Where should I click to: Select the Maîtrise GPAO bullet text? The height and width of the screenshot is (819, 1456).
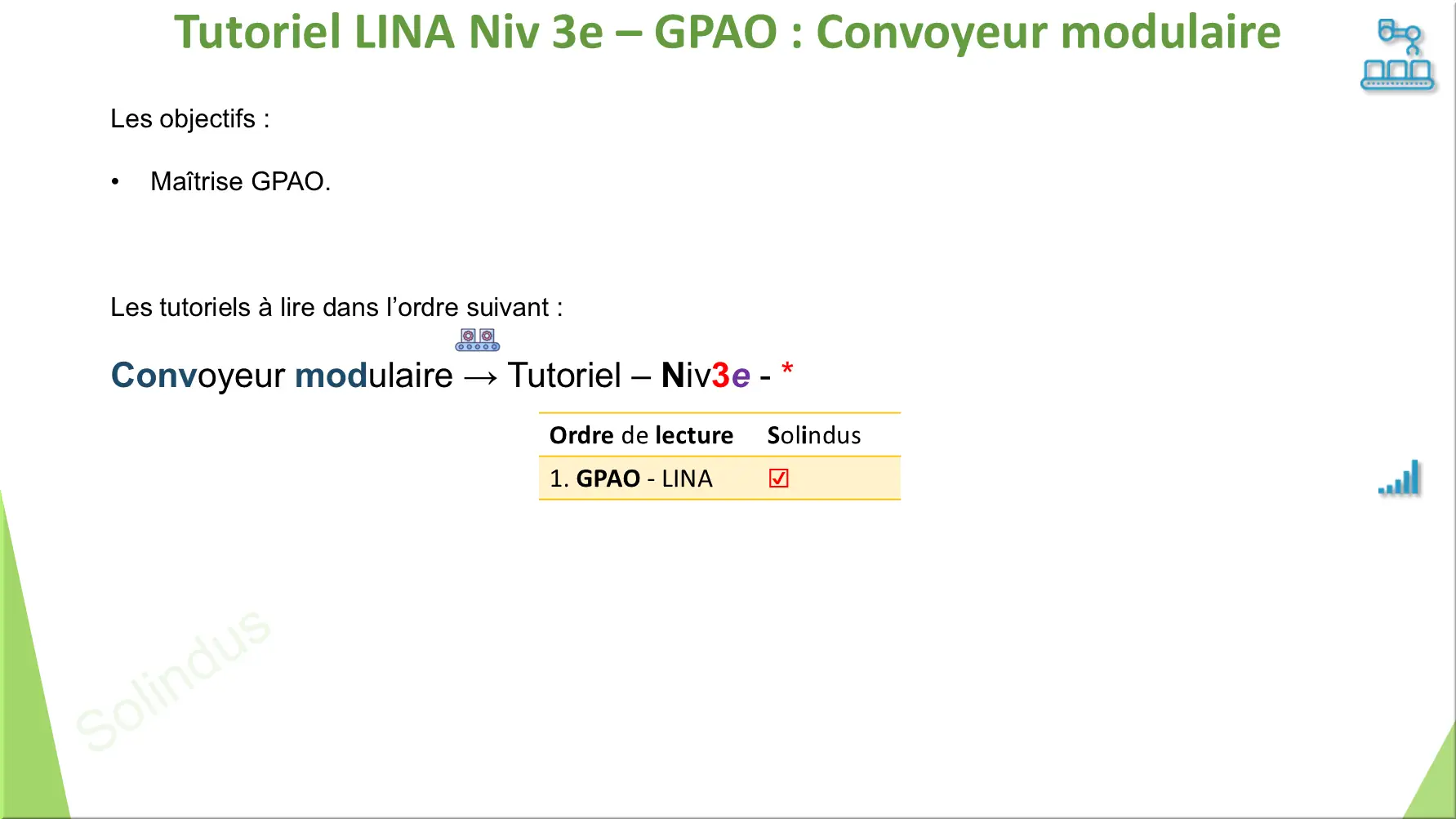(241, 181)
